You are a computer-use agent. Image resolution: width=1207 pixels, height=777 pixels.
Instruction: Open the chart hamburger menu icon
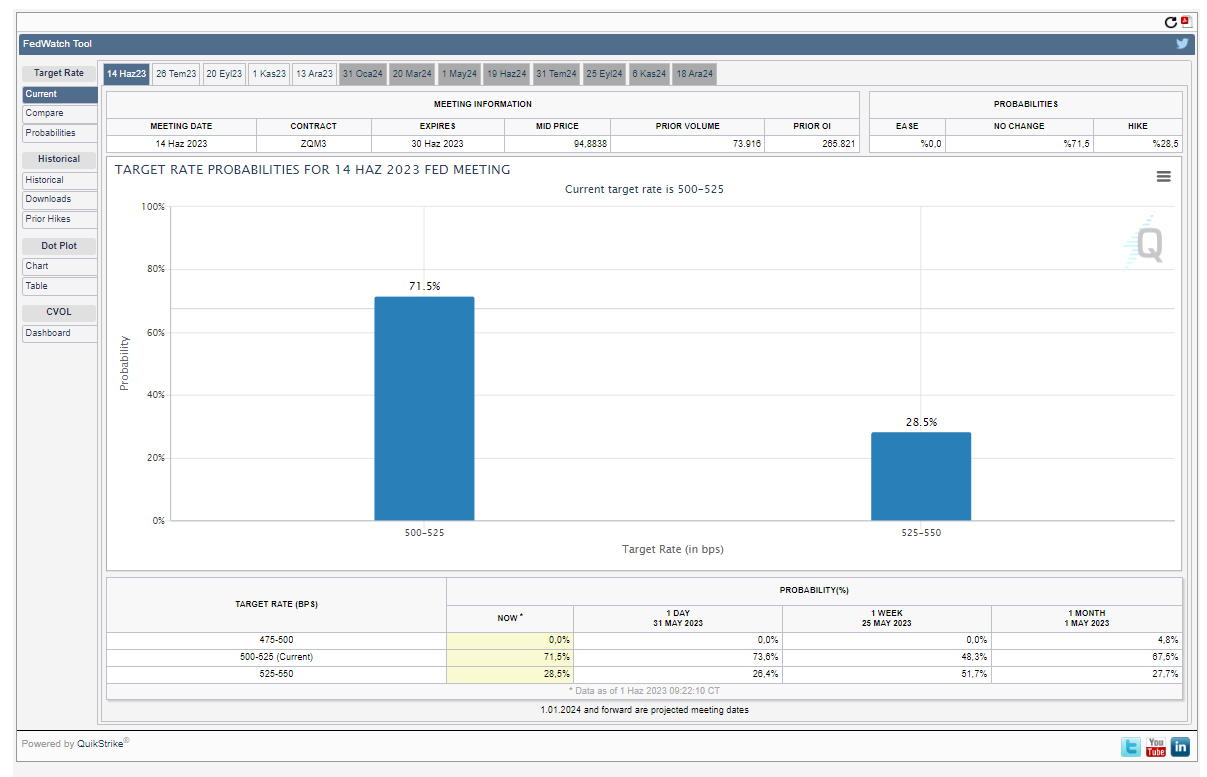[x=1163, y=176]
